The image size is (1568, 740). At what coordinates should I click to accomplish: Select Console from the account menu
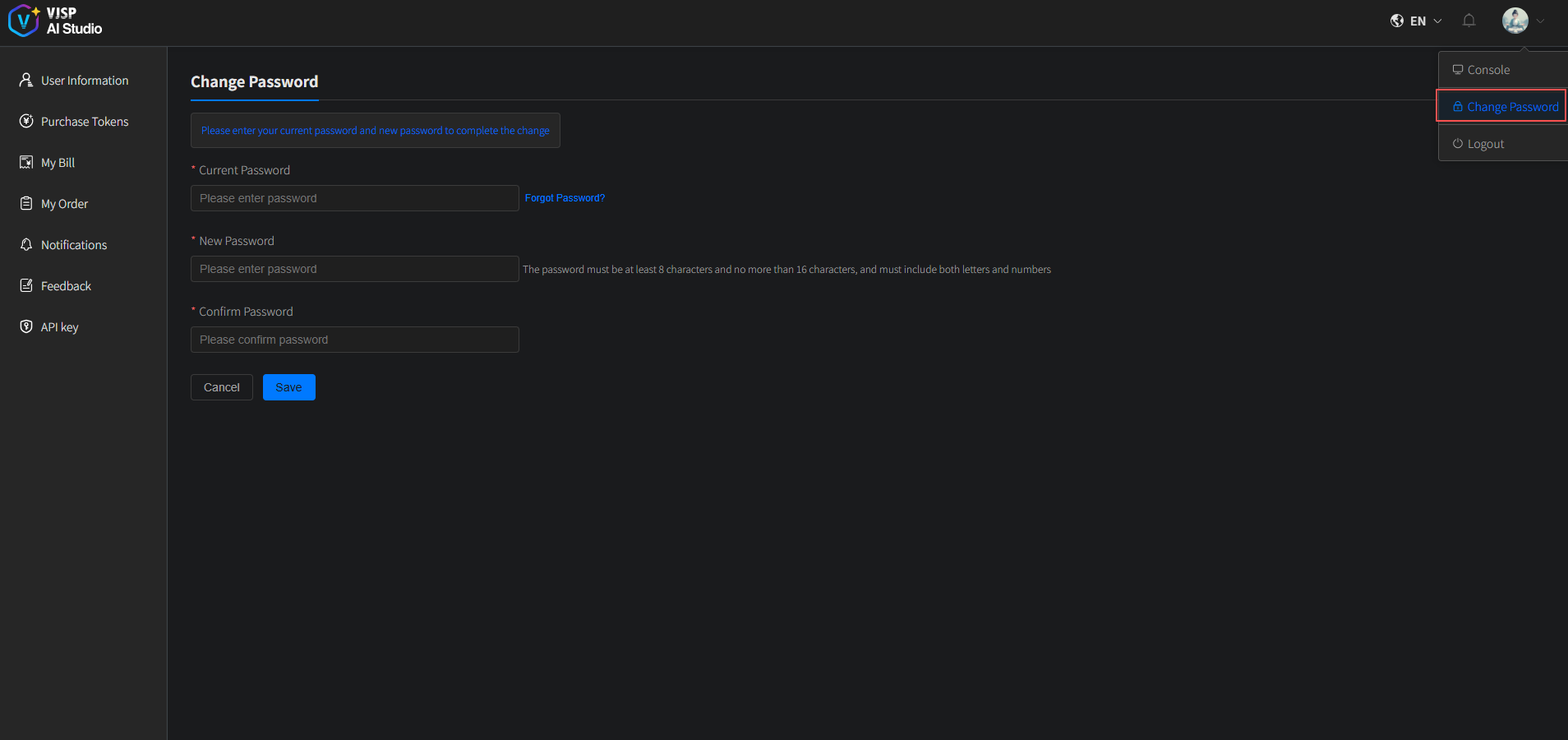[1489, 69]
